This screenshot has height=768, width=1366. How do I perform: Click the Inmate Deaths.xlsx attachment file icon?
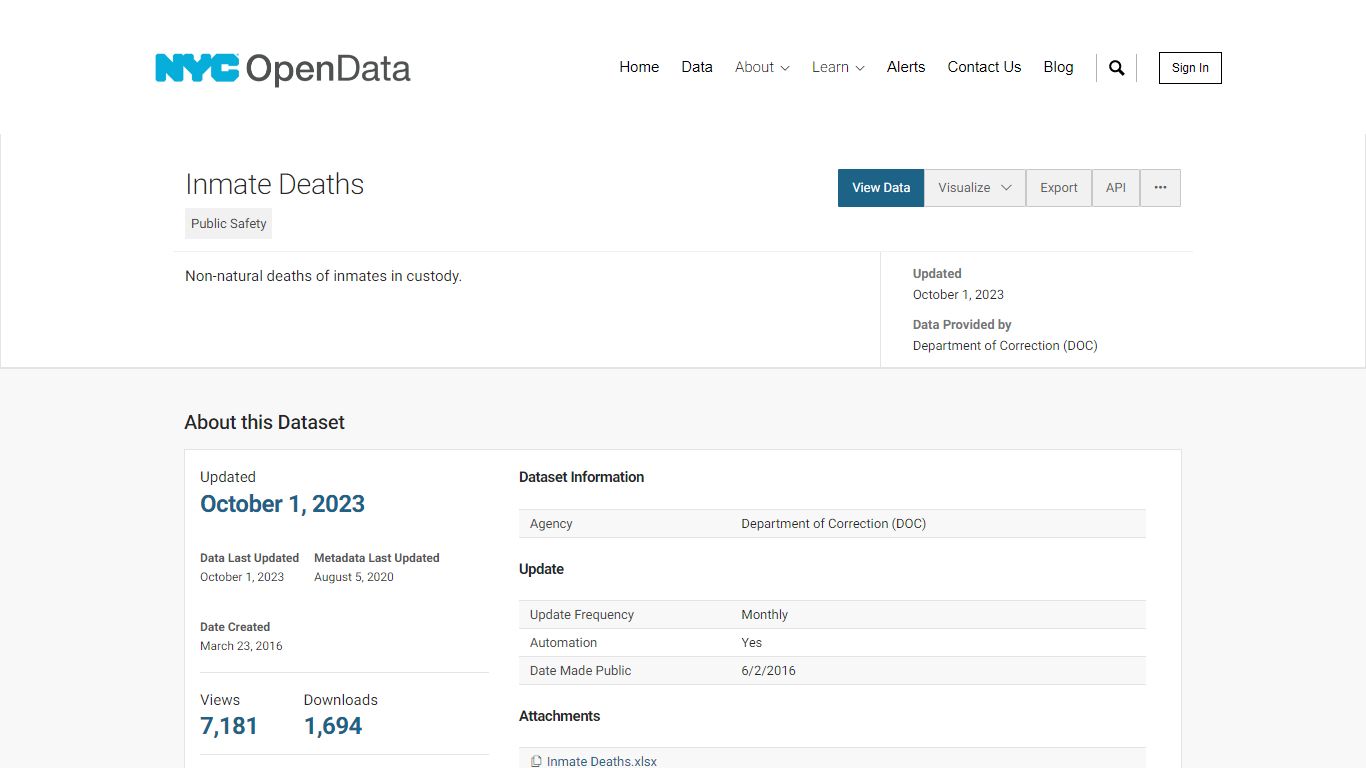pyautogui.click(x=536, y=762)
